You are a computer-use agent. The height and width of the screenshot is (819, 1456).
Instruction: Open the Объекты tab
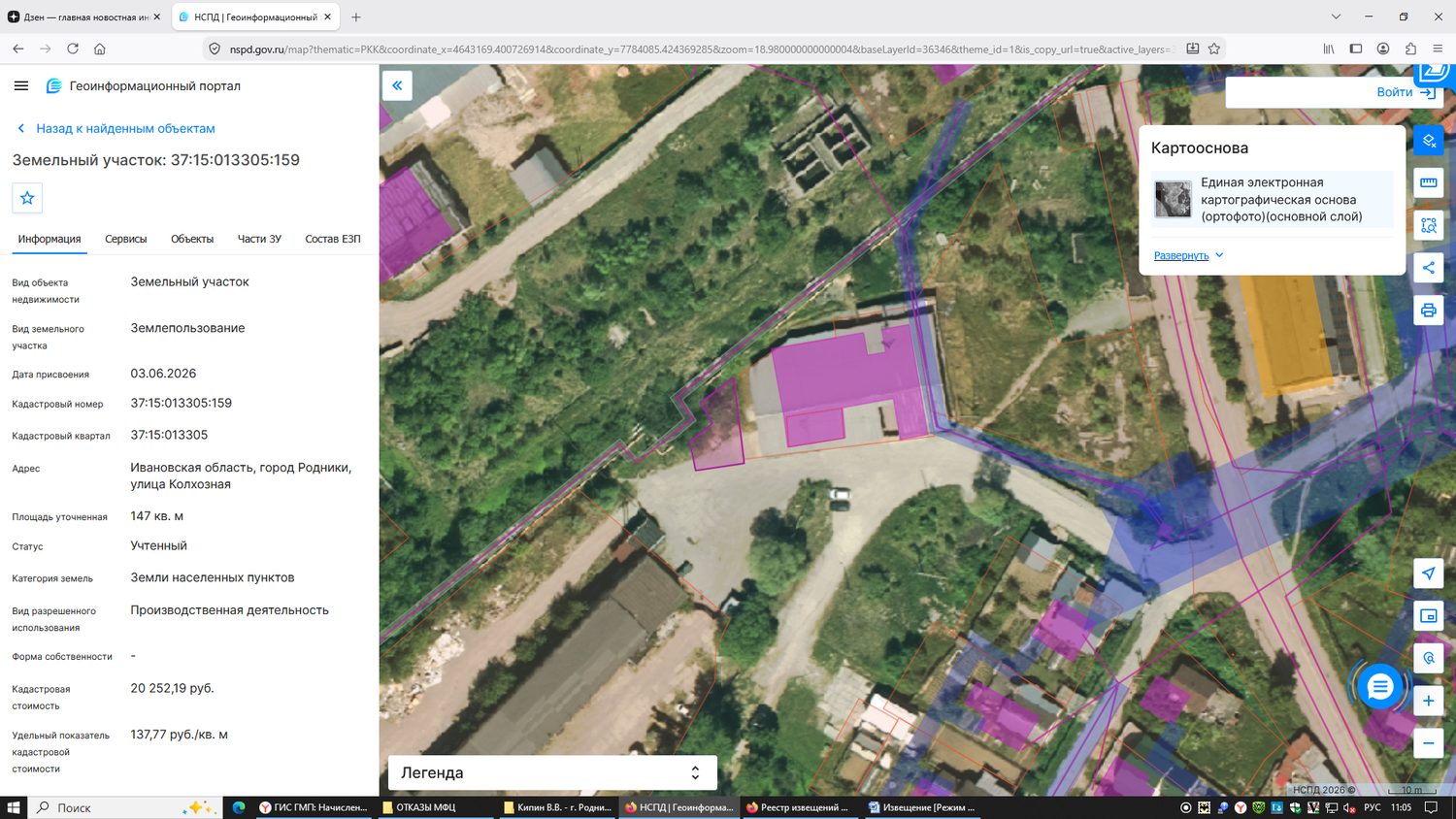192,239
